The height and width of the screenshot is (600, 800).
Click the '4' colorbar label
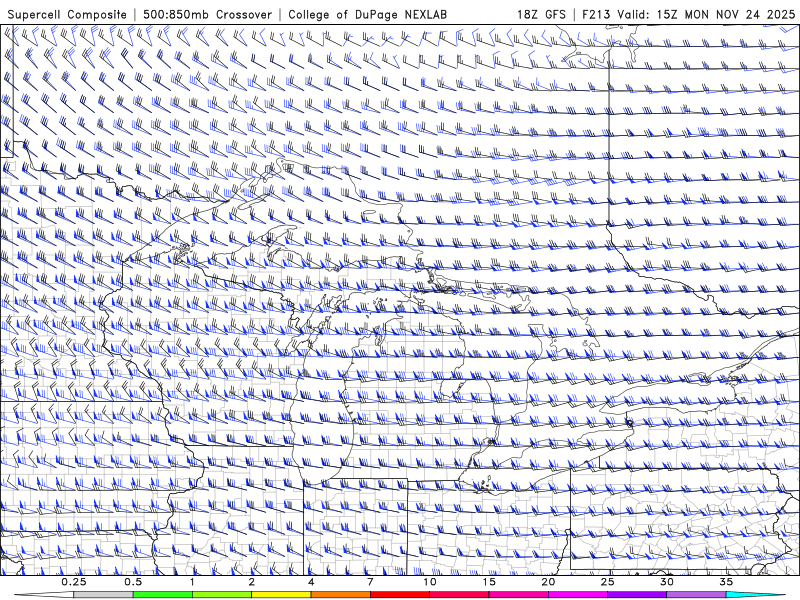point(311,582)
